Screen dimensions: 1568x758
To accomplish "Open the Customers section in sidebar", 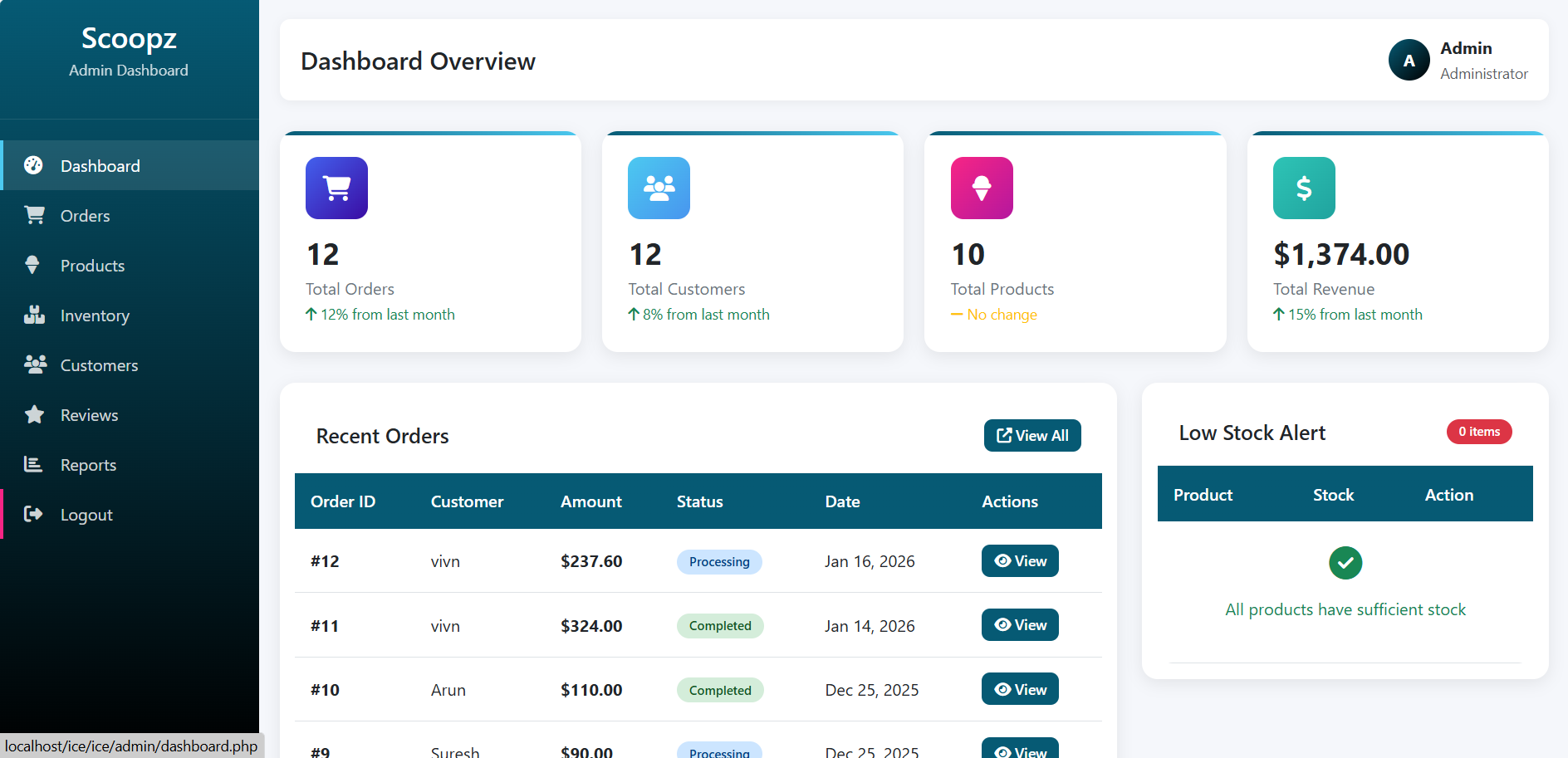I will tap(99, 365).
